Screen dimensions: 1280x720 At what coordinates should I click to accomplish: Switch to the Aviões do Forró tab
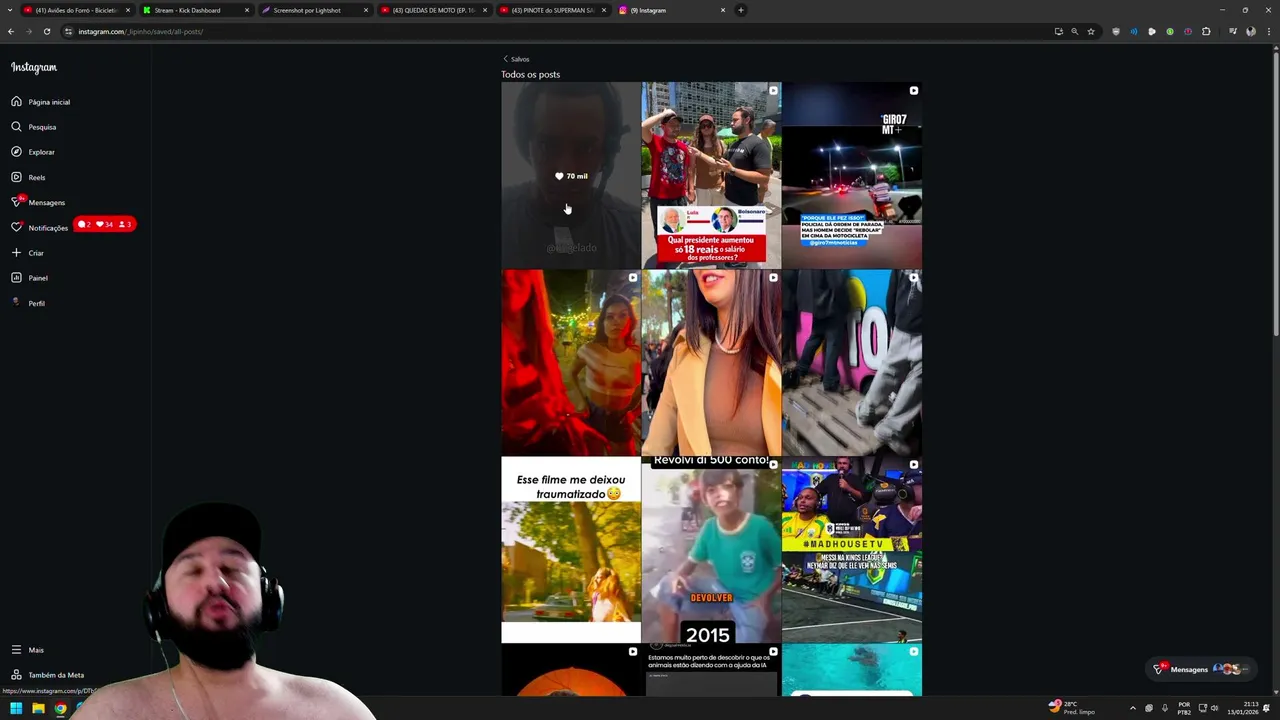coord(77,10)
